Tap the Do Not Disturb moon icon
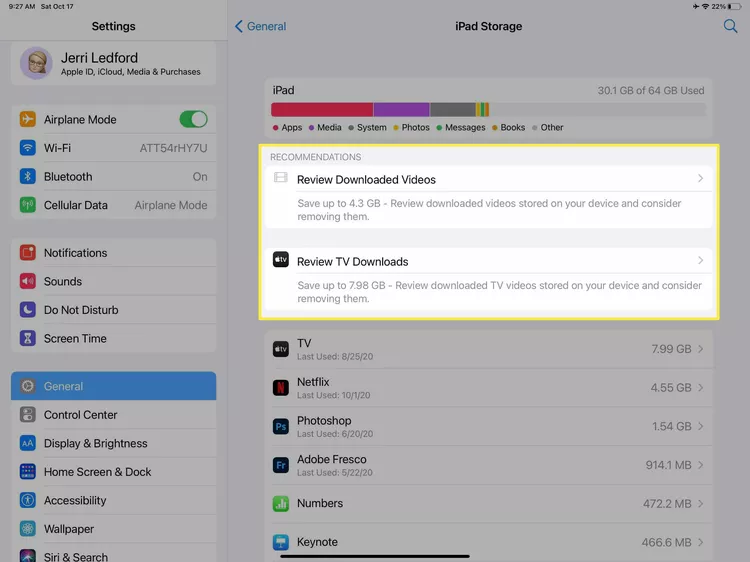 (x=28, y=310)
